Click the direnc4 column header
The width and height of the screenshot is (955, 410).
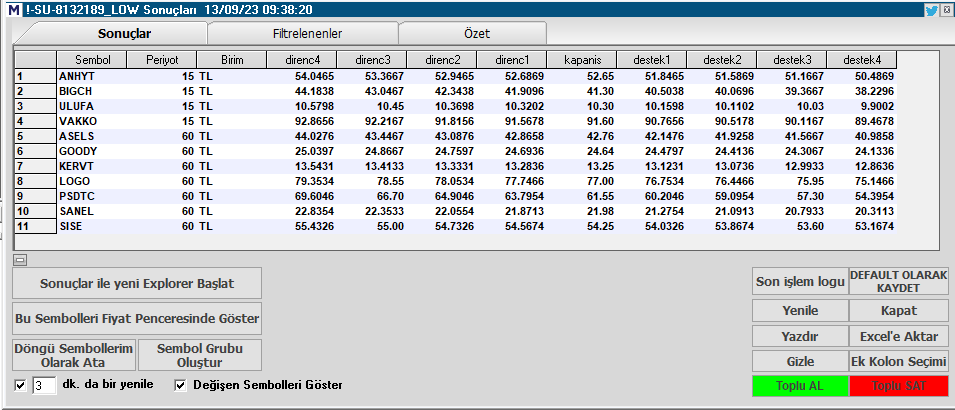click(302, 60)
